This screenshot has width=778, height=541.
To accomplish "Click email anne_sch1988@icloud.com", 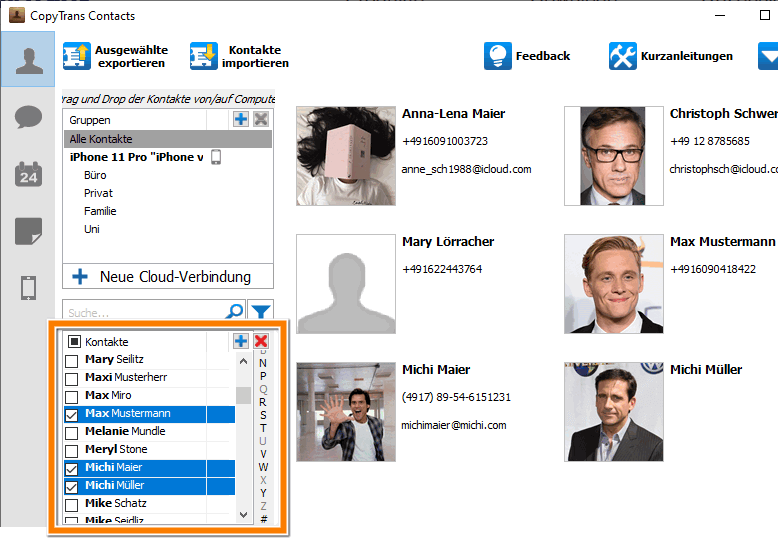I will pos(466,169).
